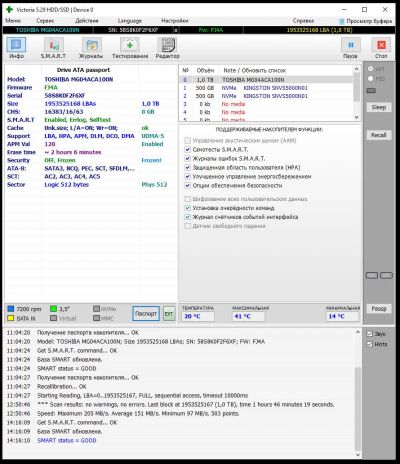400x464 pixels.
Task: Open the Настройки menu
Action: (x=175, y=21)
